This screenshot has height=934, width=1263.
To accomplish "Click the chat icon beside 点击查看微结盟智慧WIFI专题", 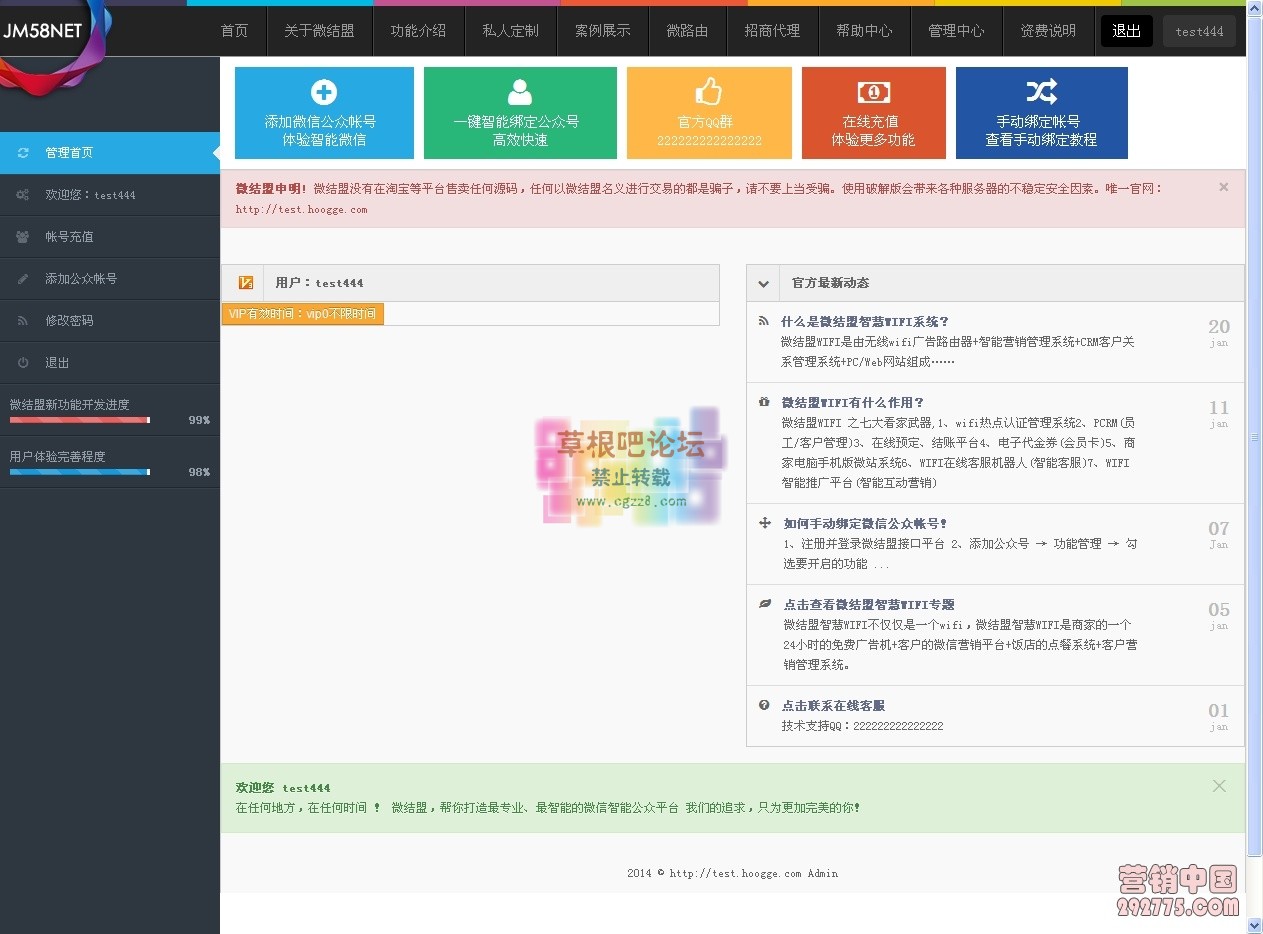I will click(764, 604).
